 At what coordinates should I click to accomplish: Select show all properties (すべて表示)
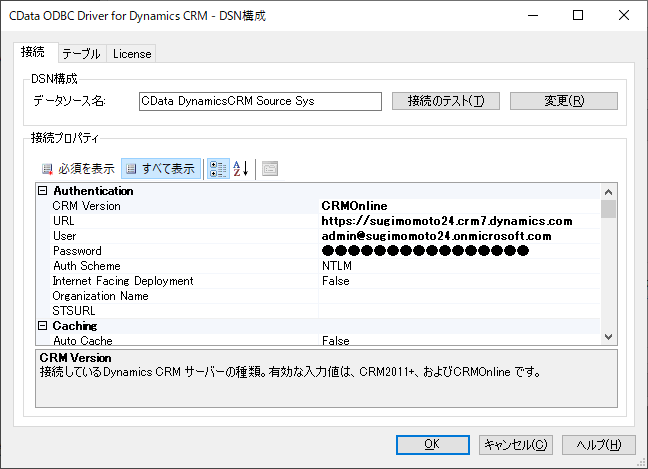click(x=161, y=169)
